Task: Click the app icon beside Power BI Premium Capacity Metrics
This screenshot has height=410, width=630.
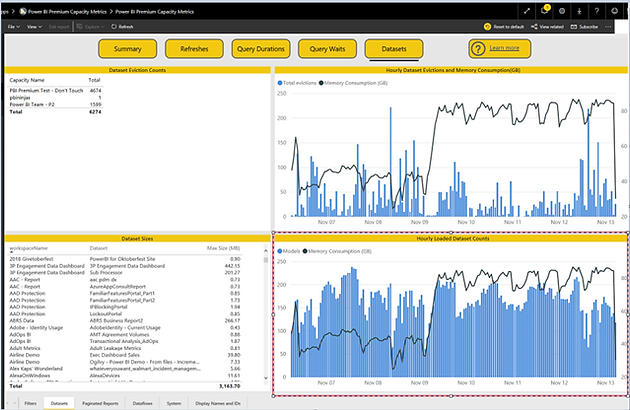Action: pos(23,12)
